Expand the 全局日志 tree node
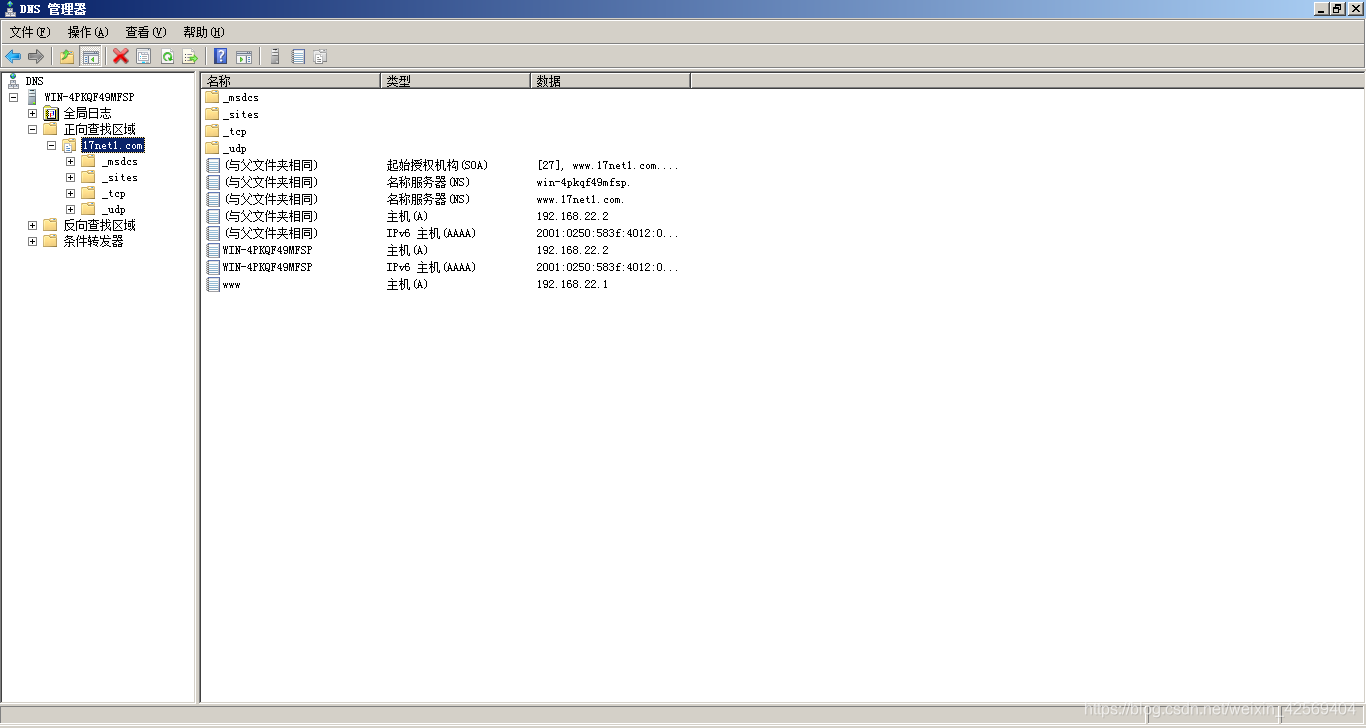The width and height of the screenshot is (1366, 728). (x=32, y=113)
